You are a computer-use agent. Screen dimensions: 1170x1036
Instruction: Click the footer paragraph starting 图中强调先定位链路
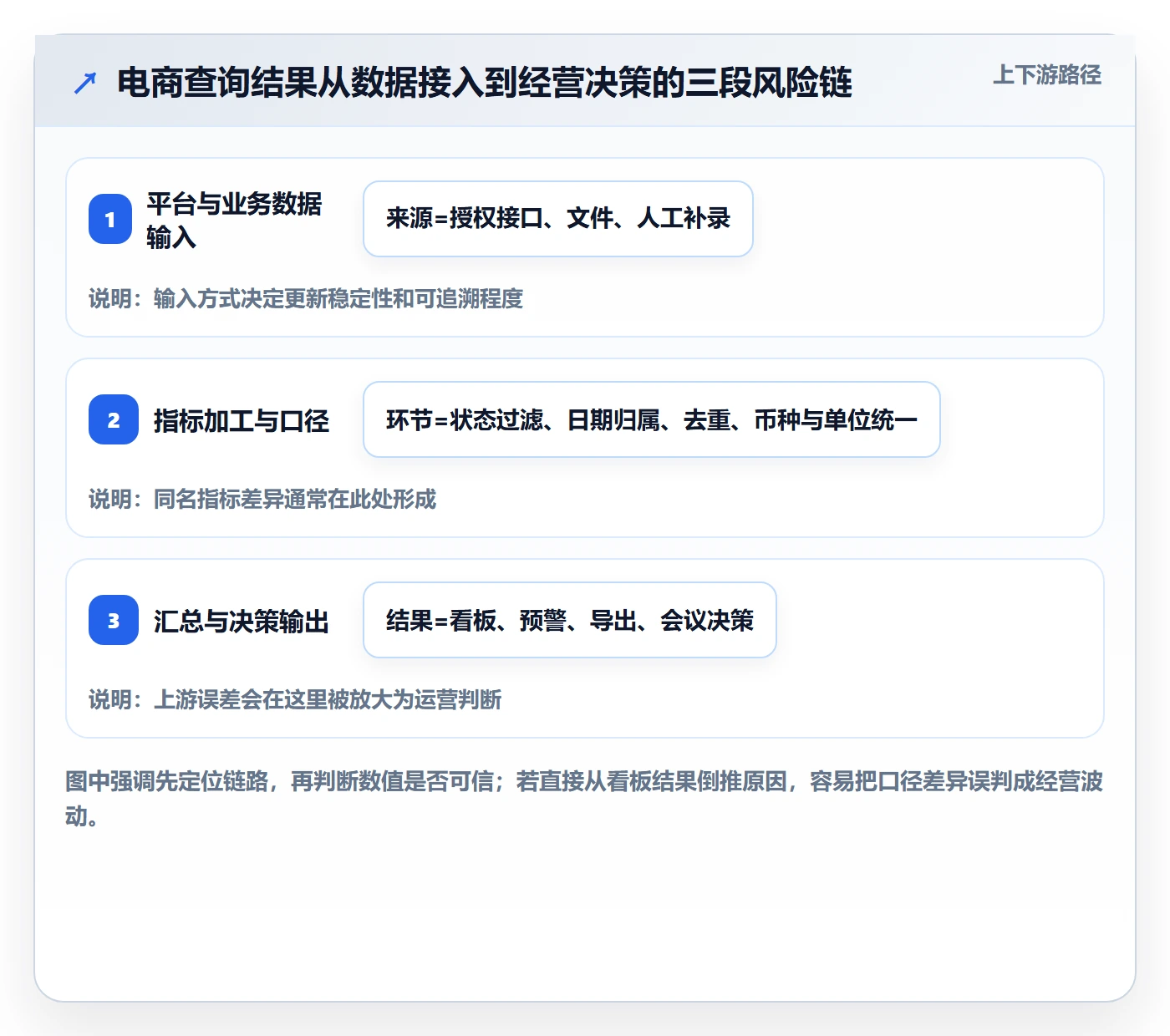tap(584, 799)
